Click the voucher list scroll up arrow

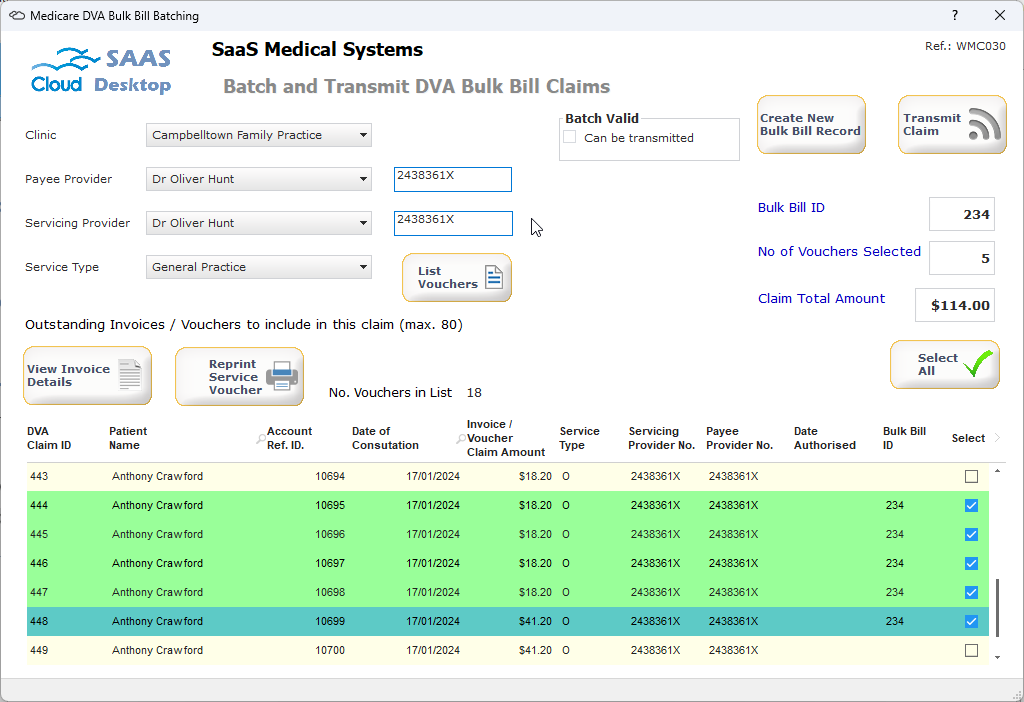coord(997,471)
